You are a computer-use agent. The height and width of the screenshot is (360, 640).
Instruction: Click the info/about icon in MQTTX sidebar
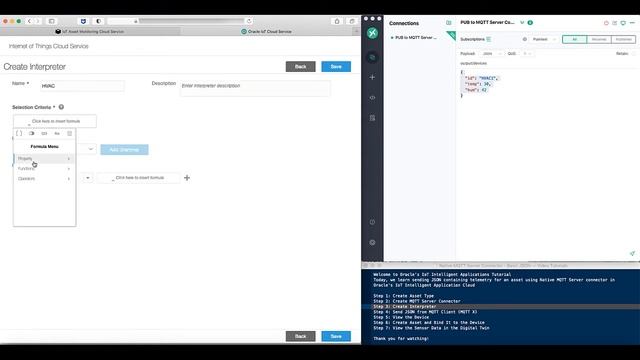pyautogui.click(x=372, y=222)
